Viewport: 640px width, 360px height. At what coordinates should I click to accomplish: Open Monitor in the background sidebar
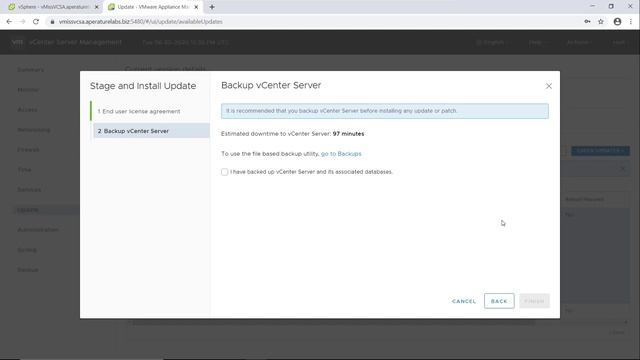coord(28,90)
